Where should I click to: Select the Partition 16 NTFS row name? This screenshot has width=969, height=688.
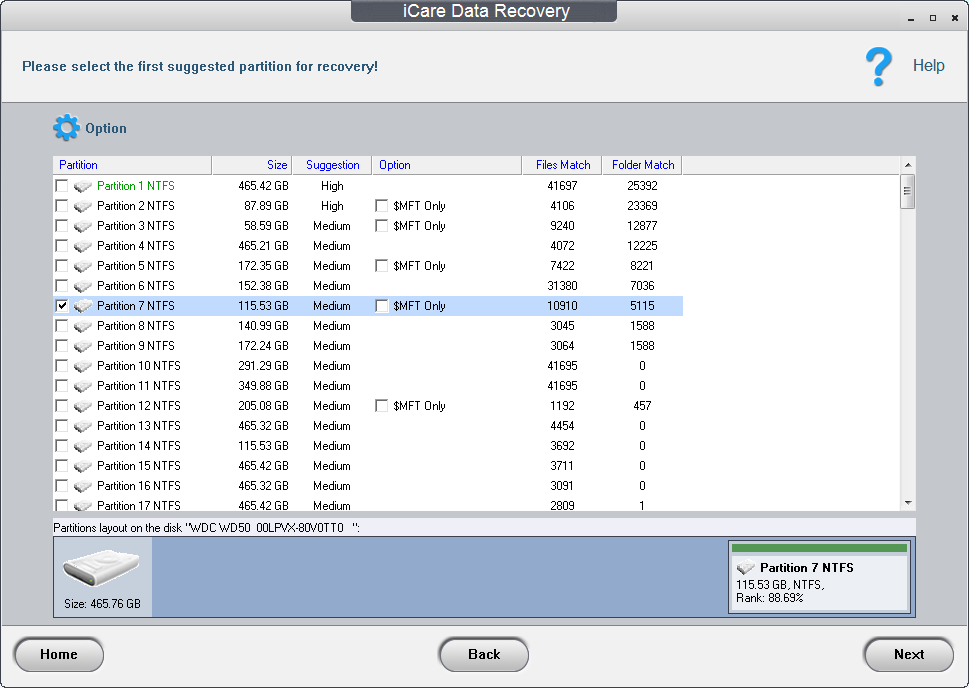coord(139,486)
